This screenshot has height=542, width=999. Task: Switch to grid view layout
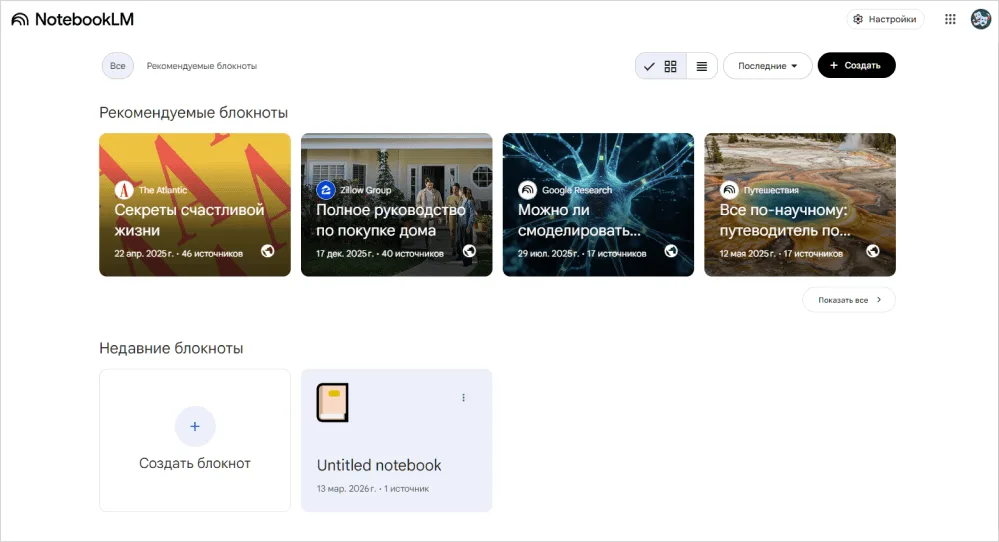coord(670,66)
